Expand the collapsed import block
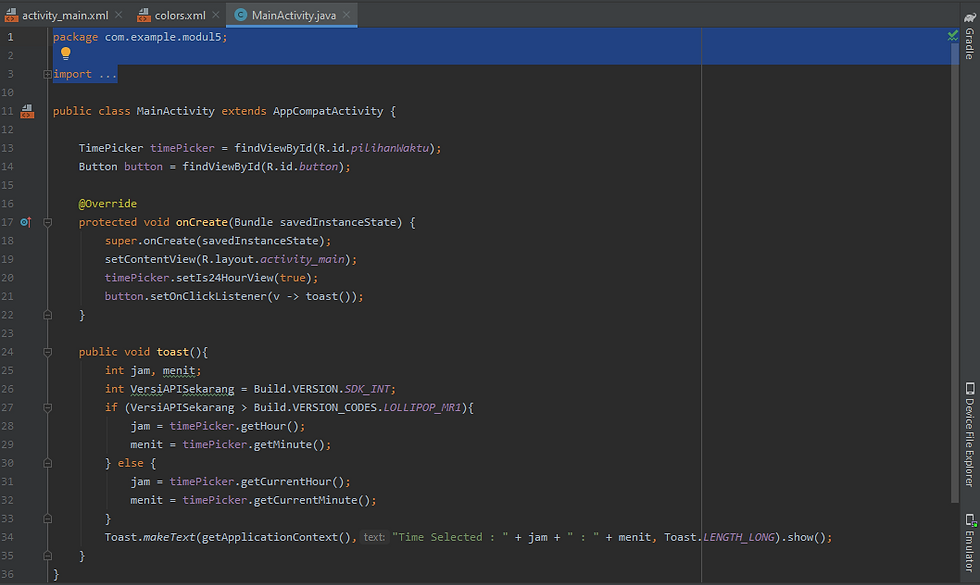The height and width of the screenshot is (585, 980). [x=48, y=74]
